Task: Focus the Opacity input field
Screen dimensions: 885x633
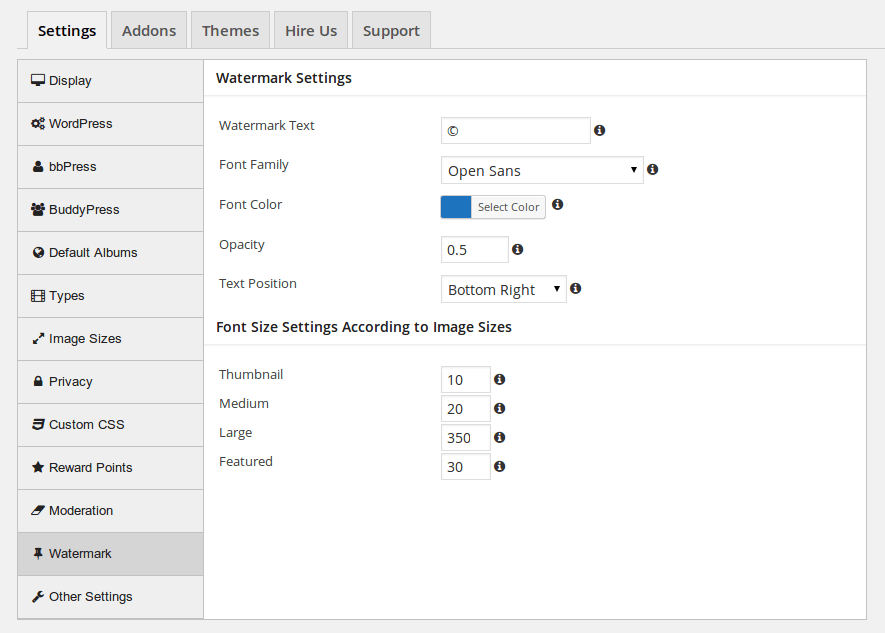Action: point(475,249)
